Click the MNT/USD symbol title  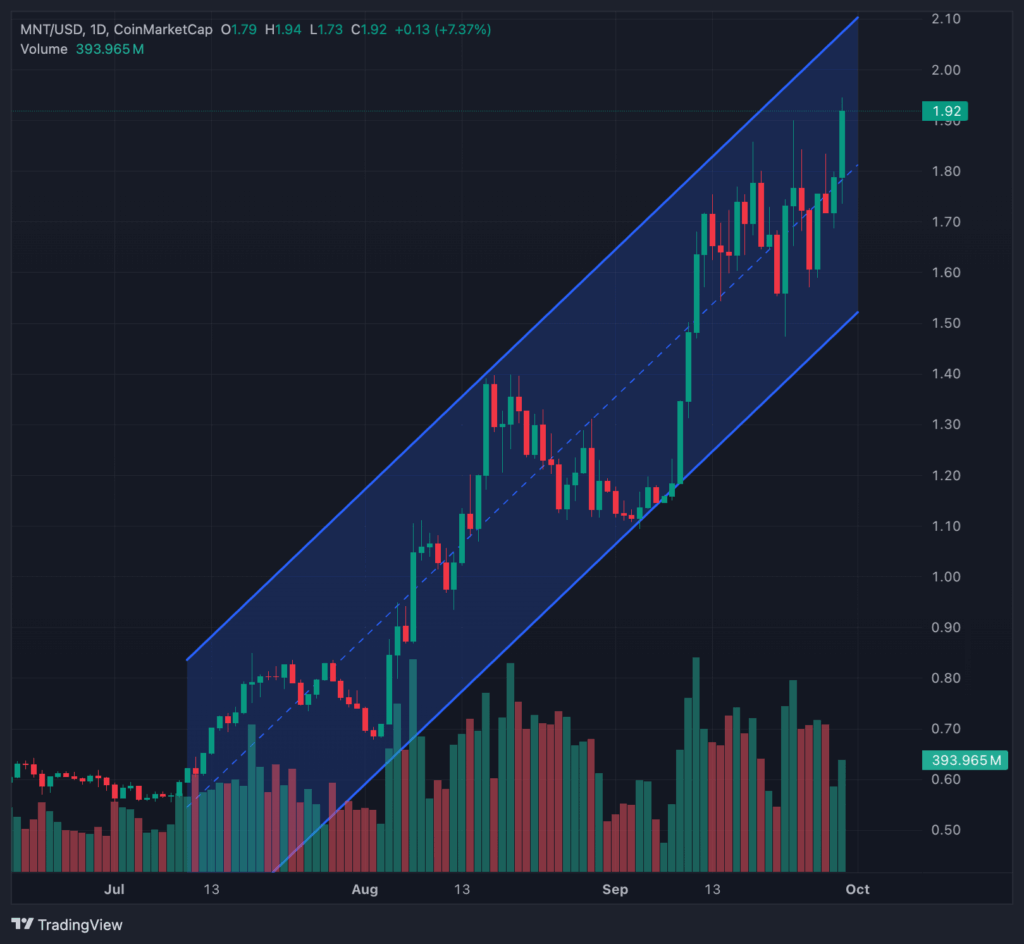coord(52,29)
